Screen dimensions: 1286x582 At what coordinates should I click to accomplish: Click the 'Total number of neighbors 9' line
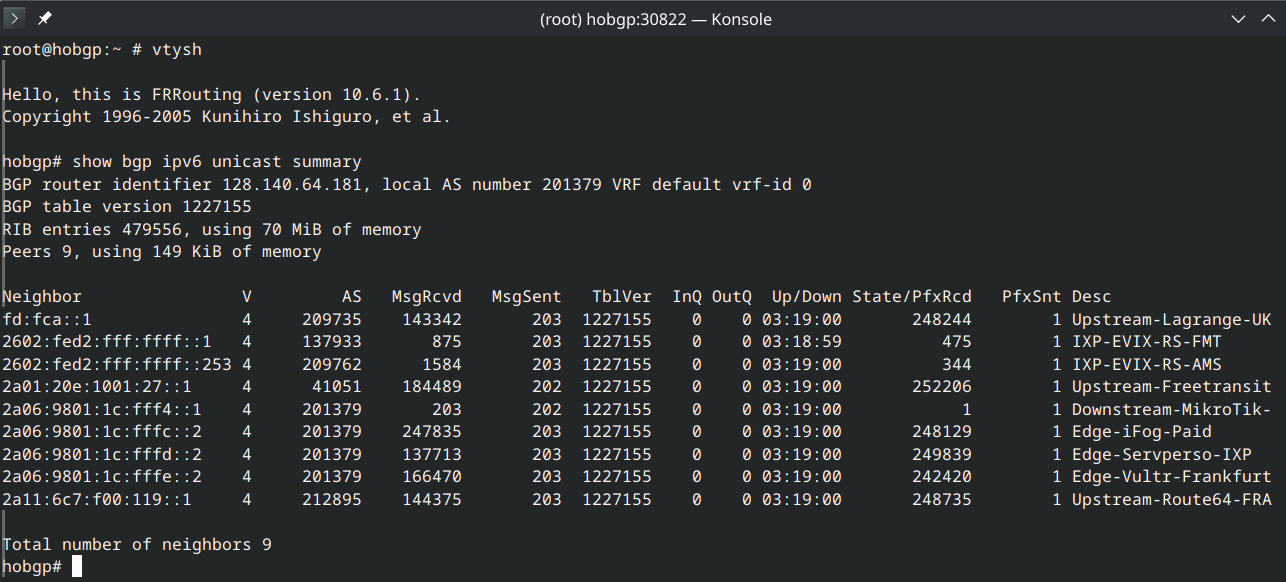[137, 544]
